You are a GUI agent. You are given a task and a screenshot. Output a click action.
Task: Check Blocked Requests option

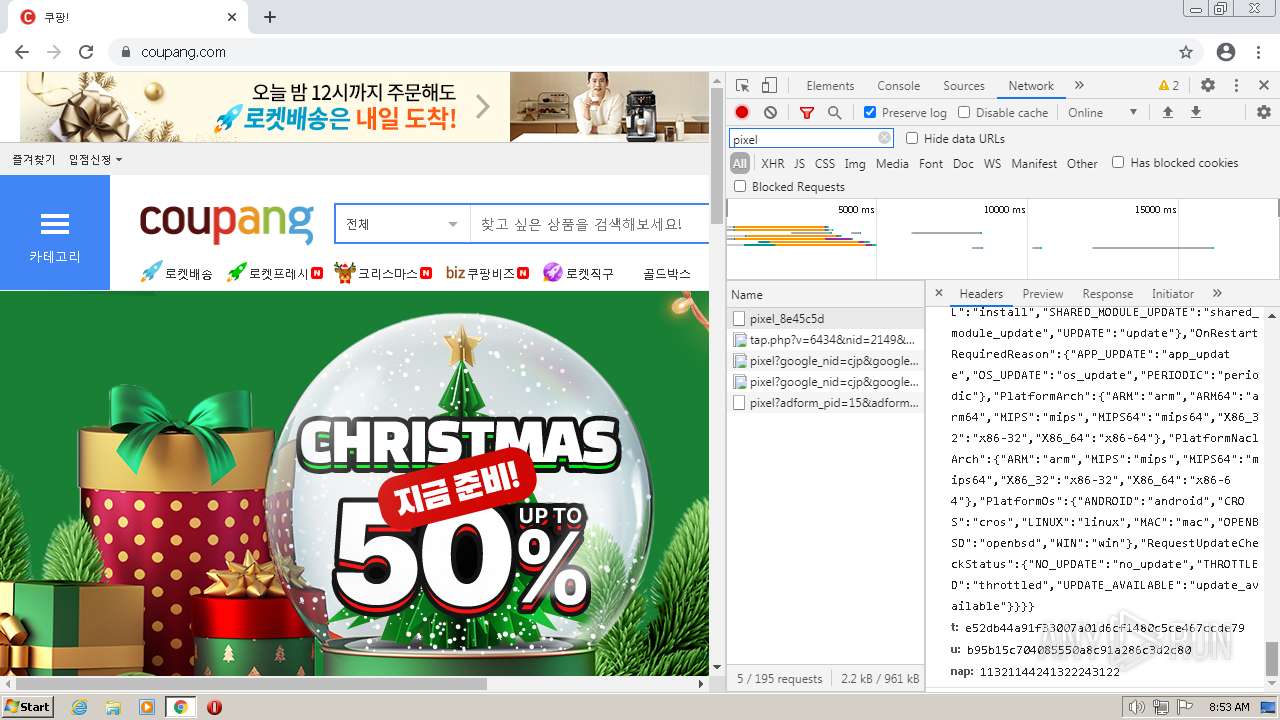740,187
